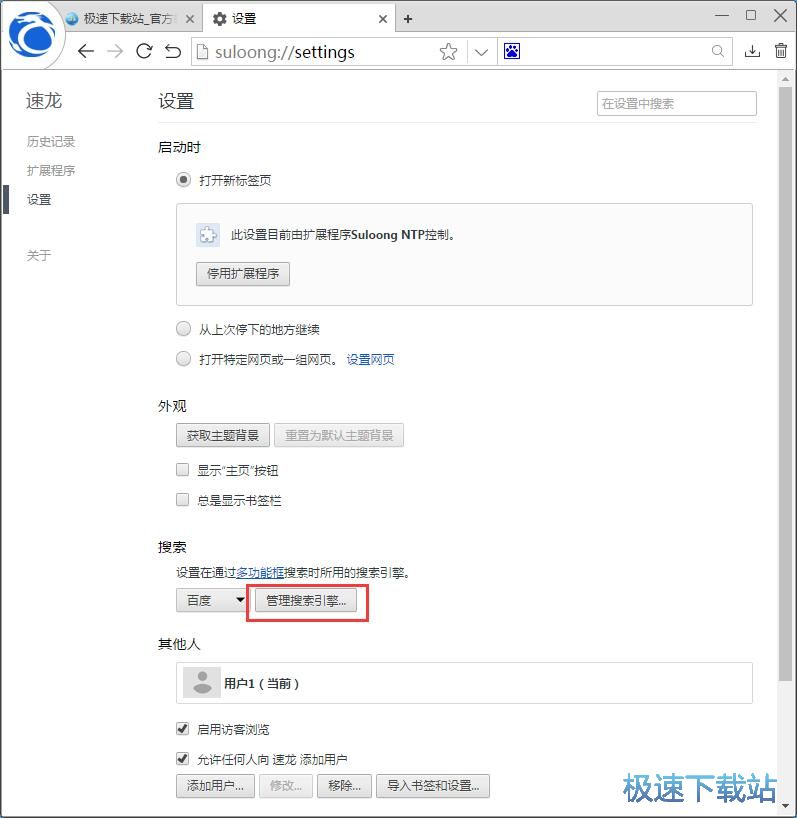This screenshot has height=818, width=797.
Task: Click the 获取主题背景 button
Action: coord(223,435)
